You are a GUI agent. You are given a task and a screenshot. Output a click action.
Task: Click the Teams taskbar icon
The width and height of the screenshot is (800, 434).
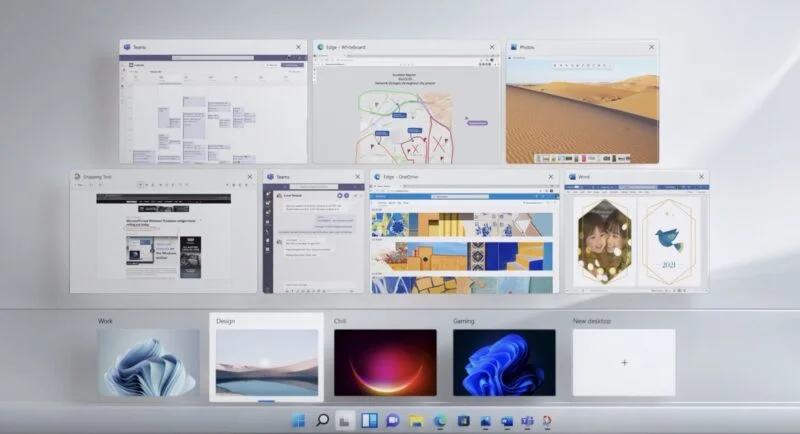point(527,421)
